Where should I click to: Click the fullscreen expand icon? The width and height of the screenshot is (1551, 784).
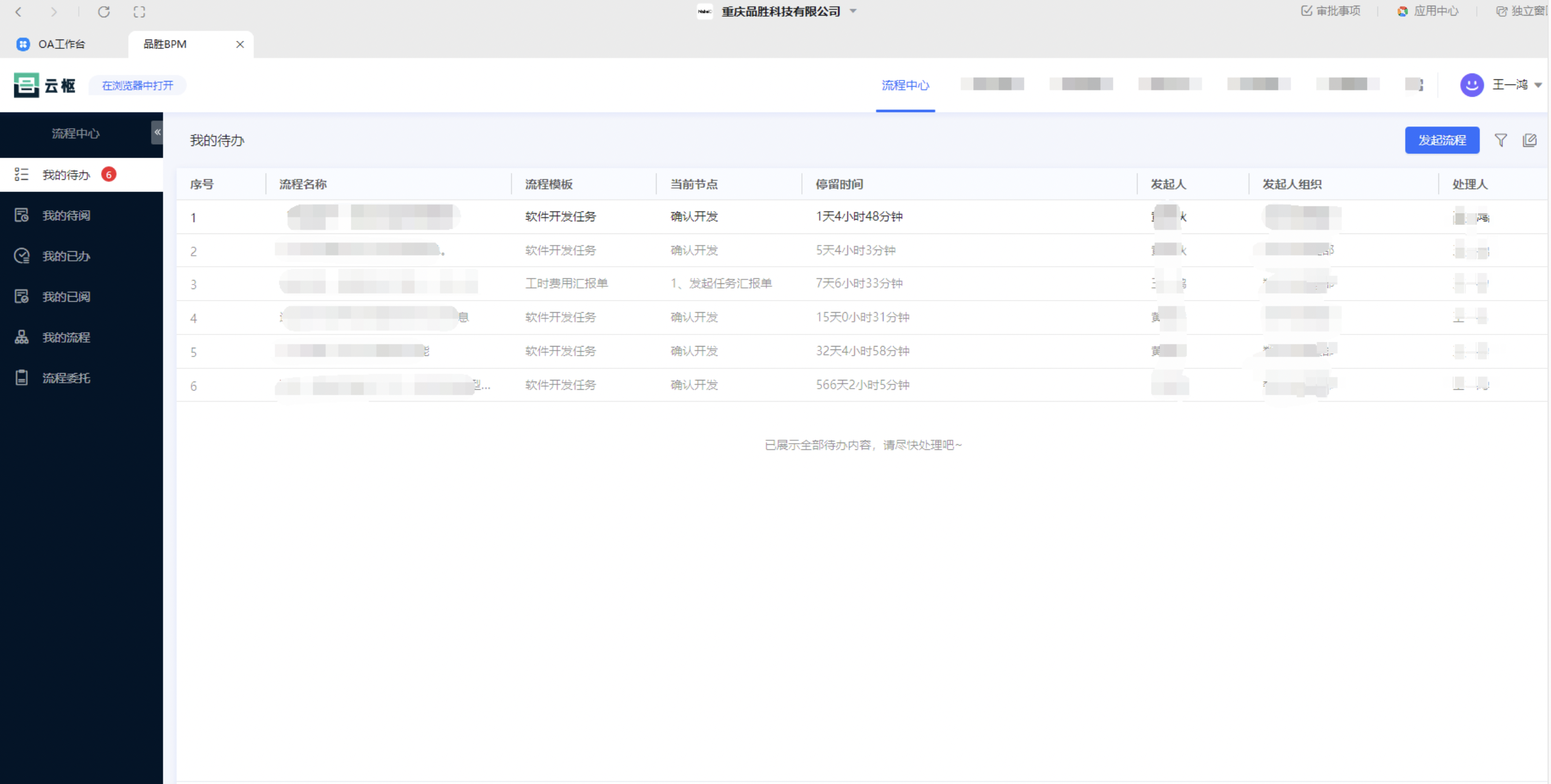139,11
